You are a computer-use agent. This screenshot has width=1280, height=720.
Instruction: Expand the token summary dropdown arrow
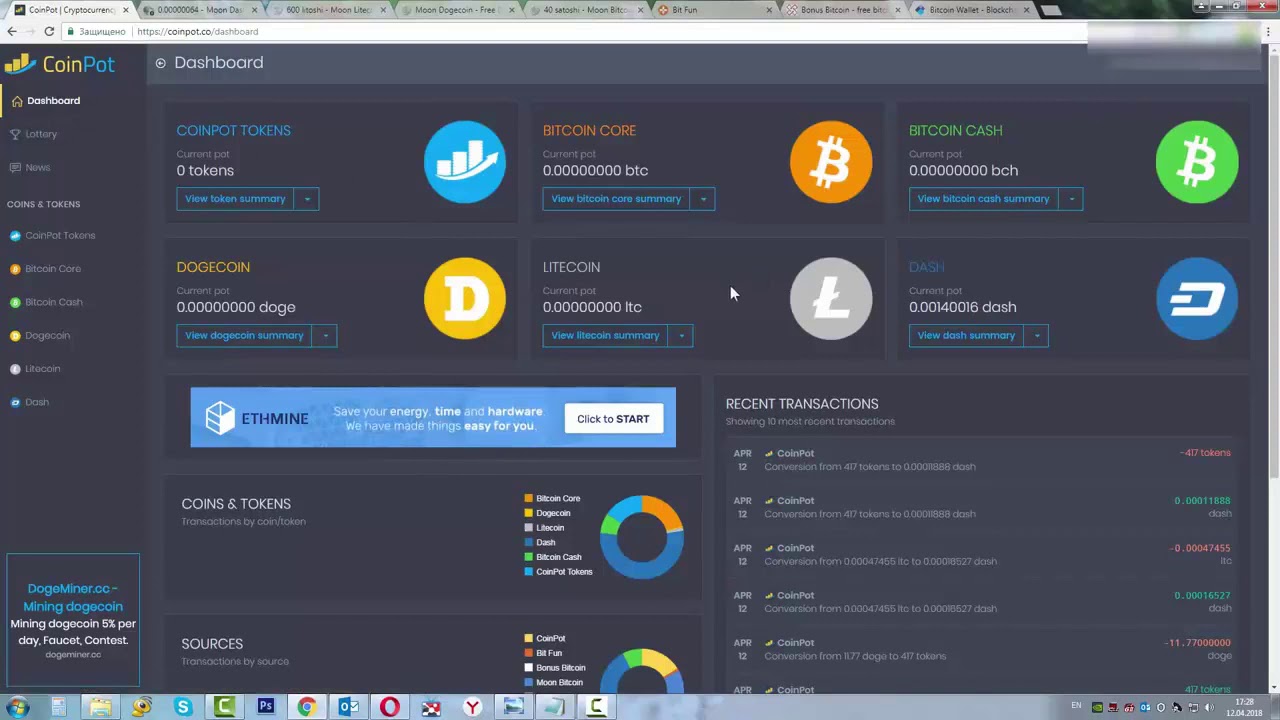coord(307,199)
